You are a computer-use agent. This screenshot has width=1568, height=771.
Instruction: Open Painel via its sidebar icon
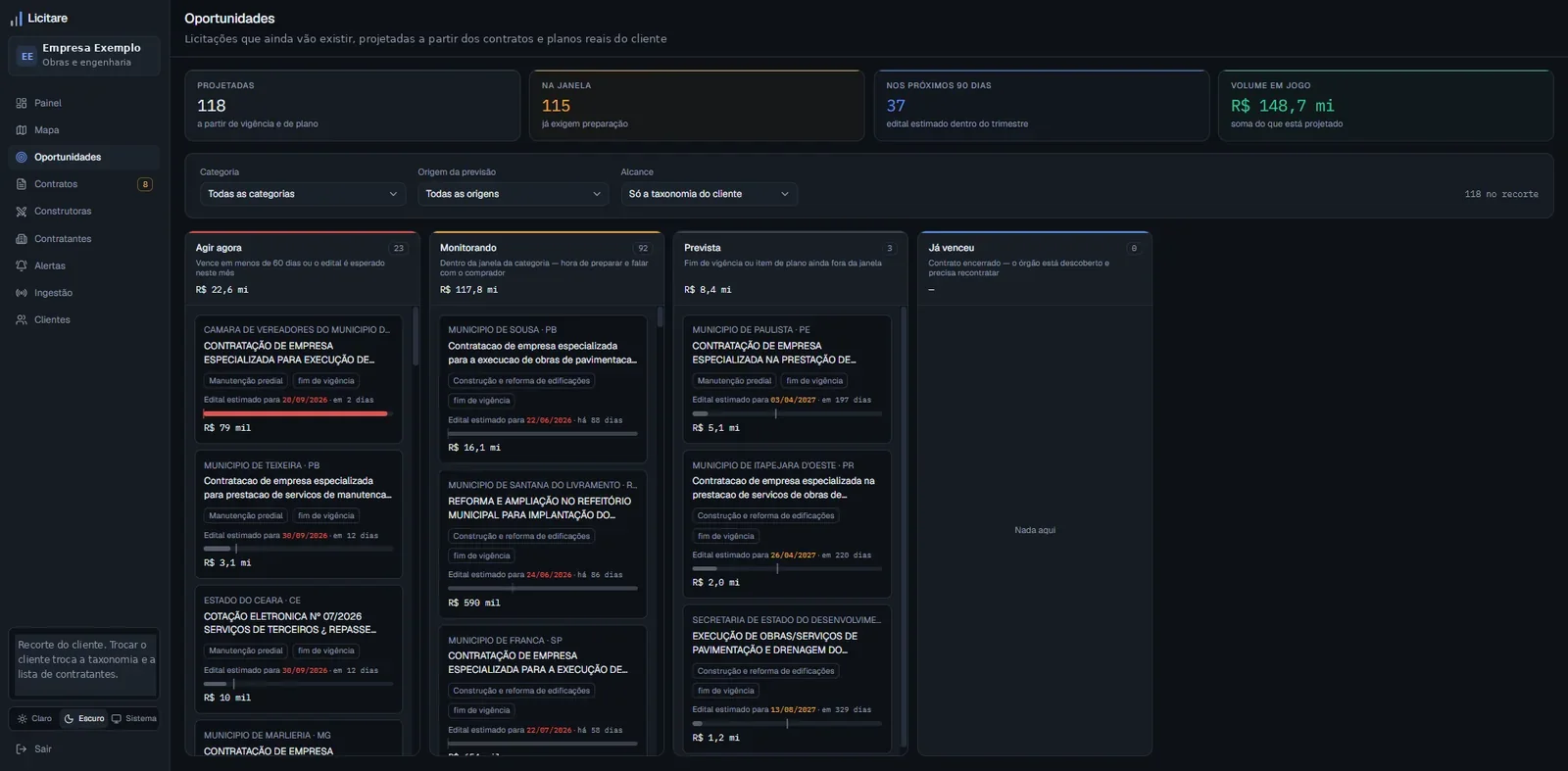[22, 103]
